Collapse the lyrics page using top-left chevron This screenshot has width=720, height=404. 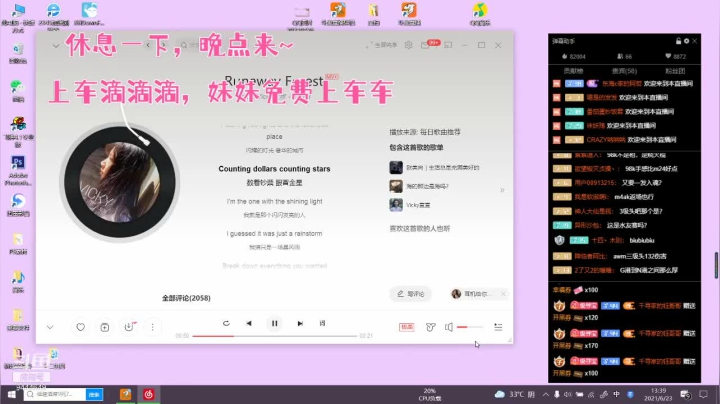56,45
